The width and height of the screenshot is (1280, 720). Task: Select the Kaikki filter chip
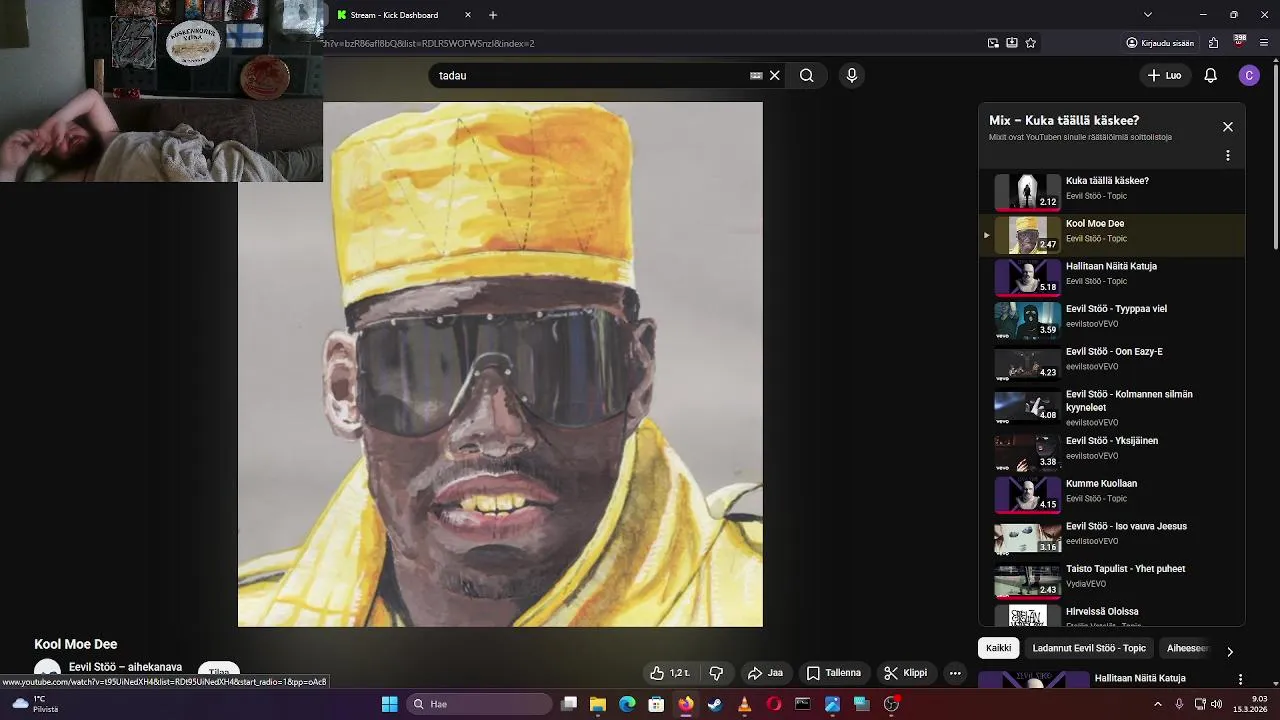click(999, 648)
